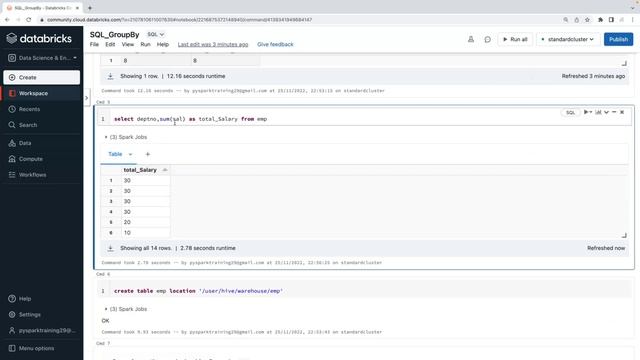The height and width of the screenshot is (360, 640).
Task: Open the browser extensions puzzle icon
Action: (x=600, y=20)
